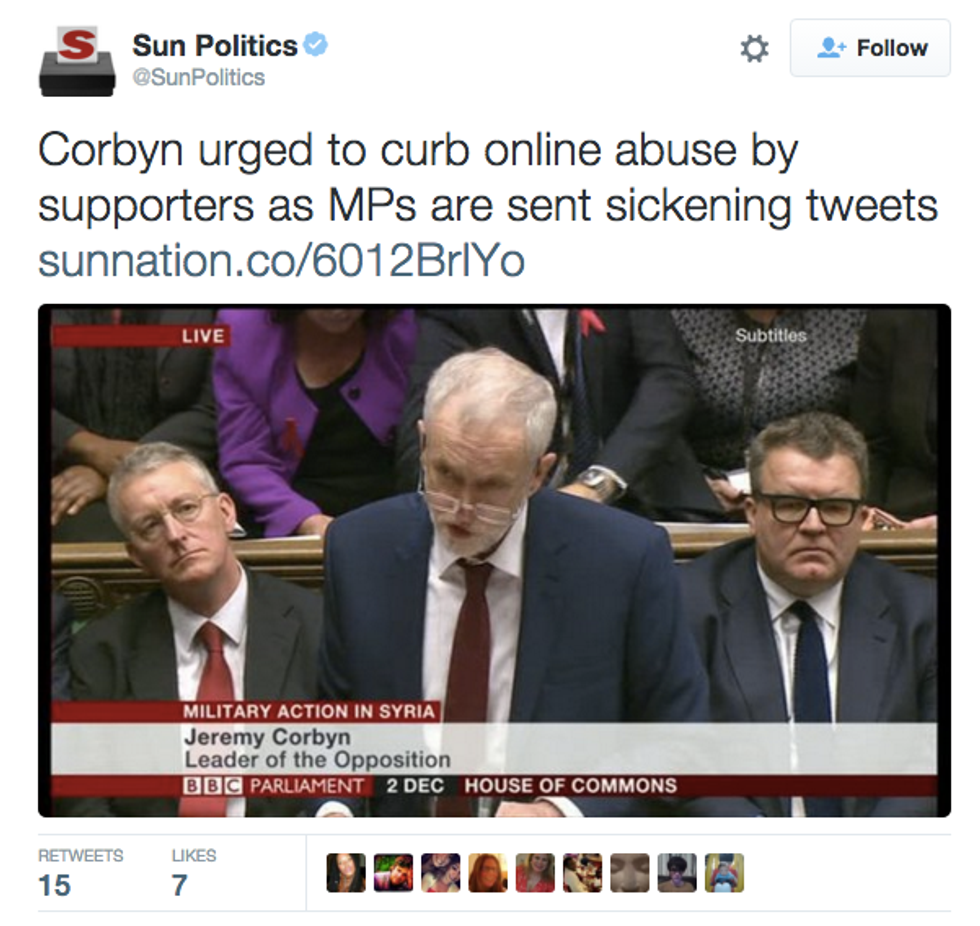Open the eighth liker's avatar
Screen dimensions: 980x926
point(677,873)
